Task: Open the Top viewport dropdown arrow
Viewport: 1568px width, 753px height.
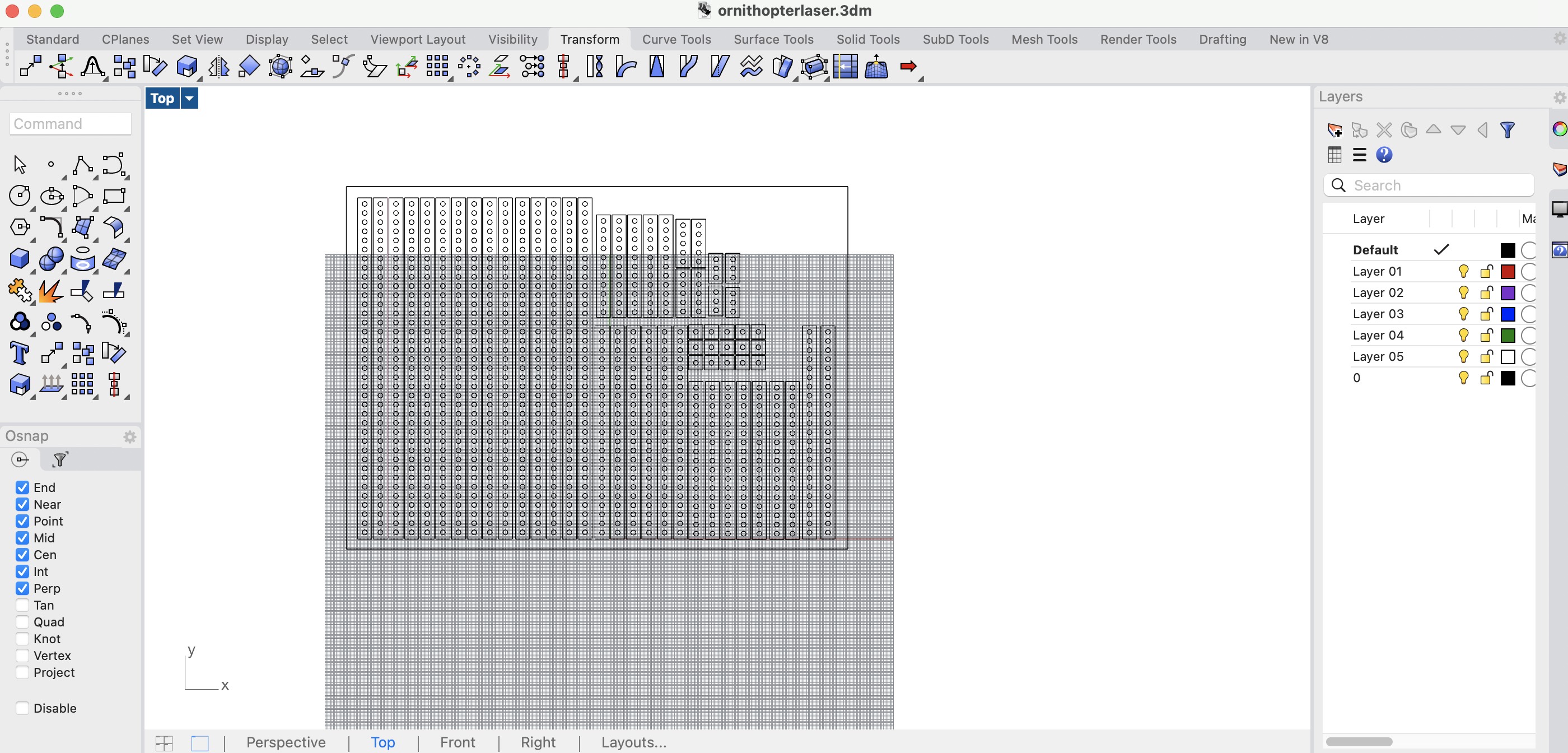Action: click(189, 98)
